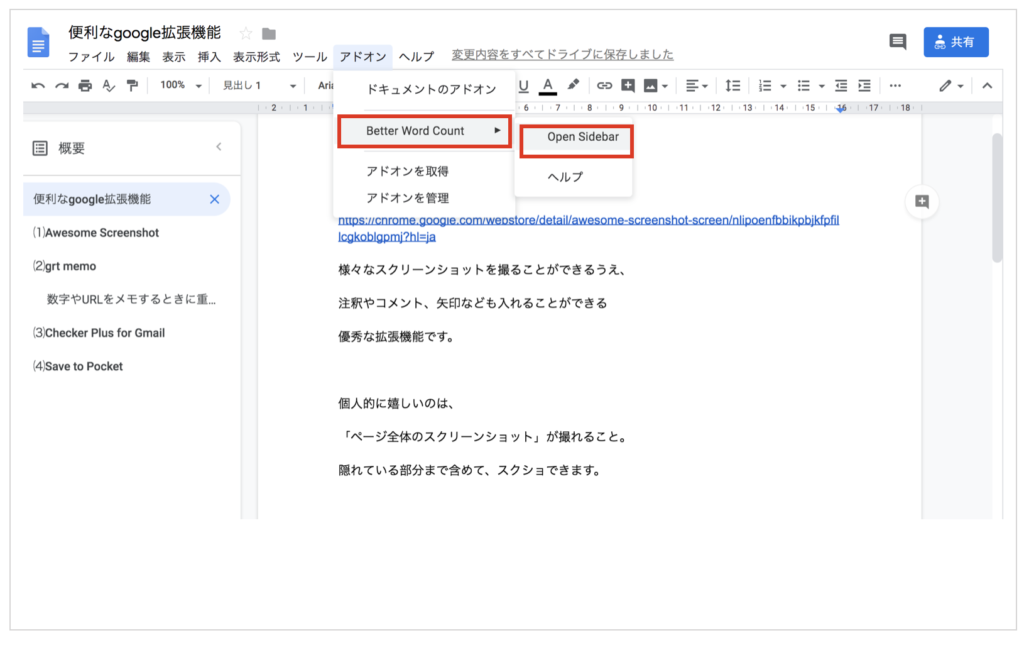Open the zoom 100% dropdown
The width and height of the screenshot is (1024, 650).
click(x=180, y=86)
